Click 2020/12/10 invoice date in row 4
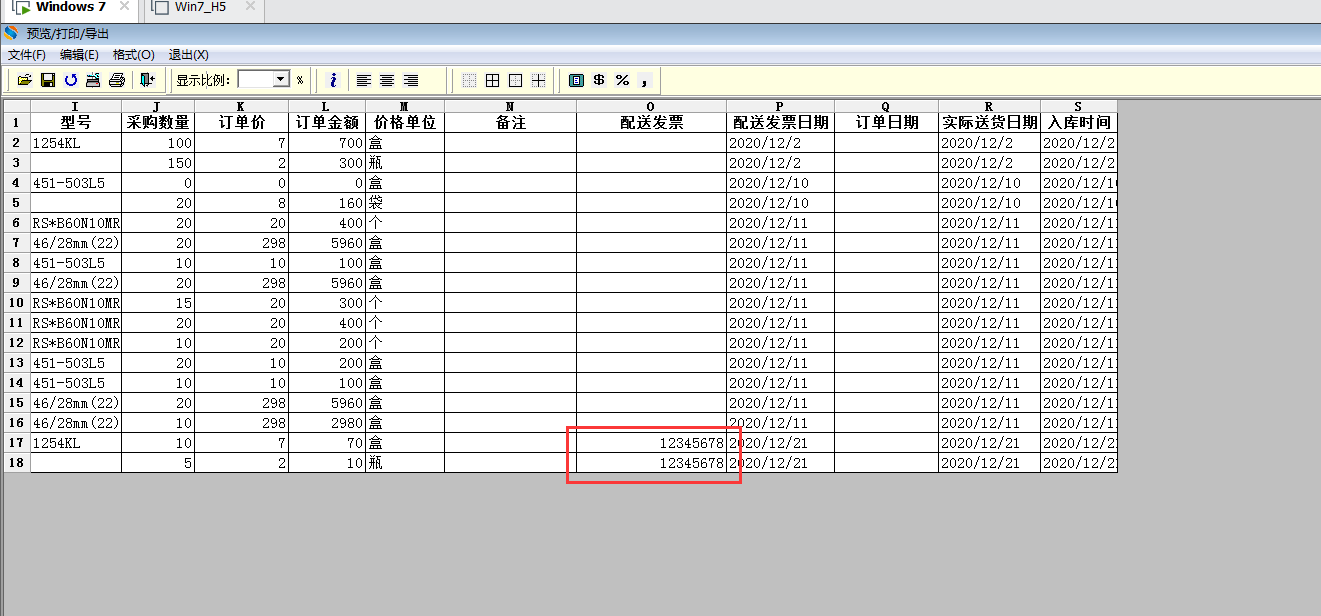The height and width of the screenshot is (616, 1321). 780,183
